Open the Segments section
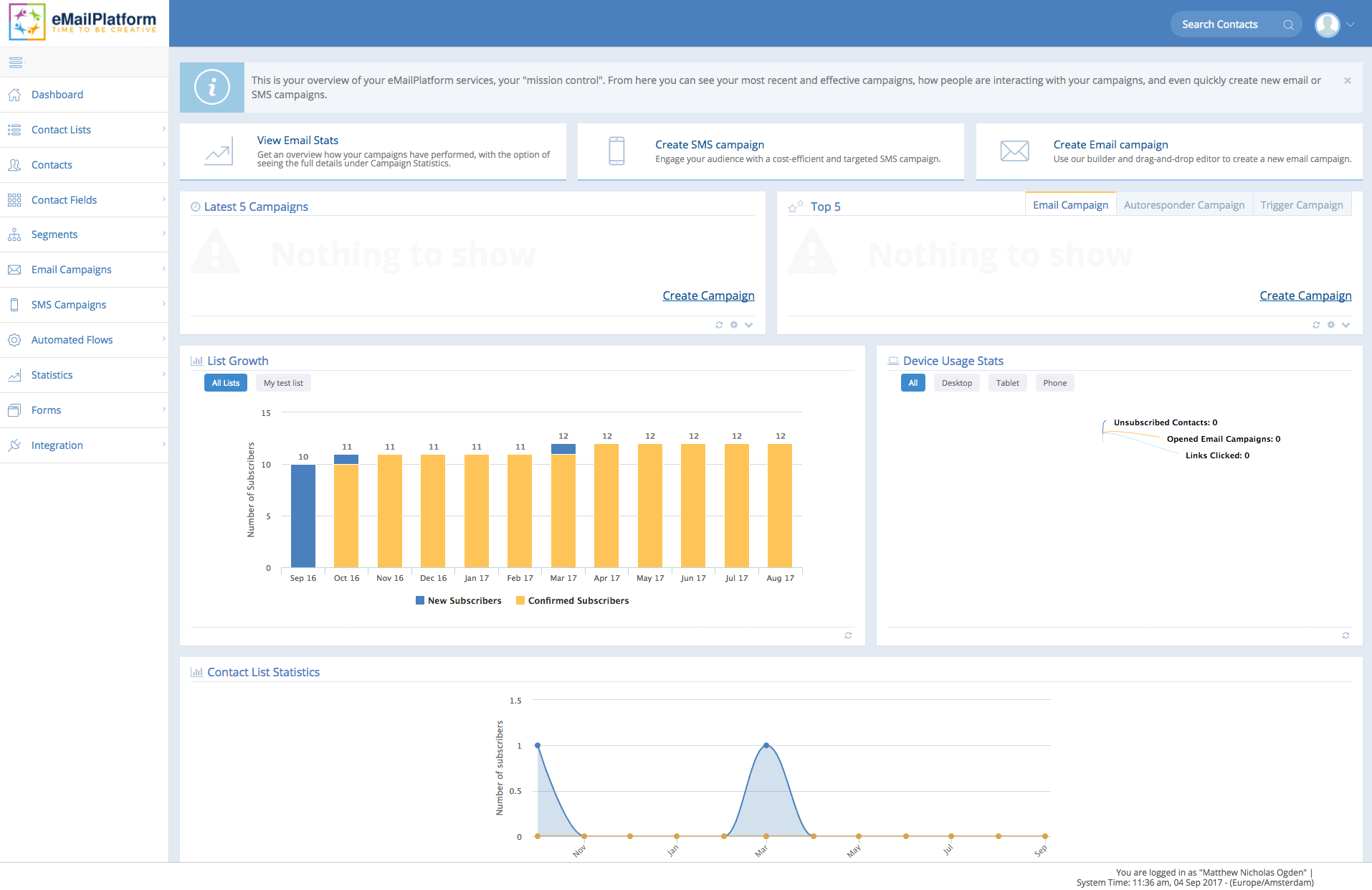Image resolution: width=1372 pixels, height=890 pixels. pyautogui.click(x=54, y=235)
